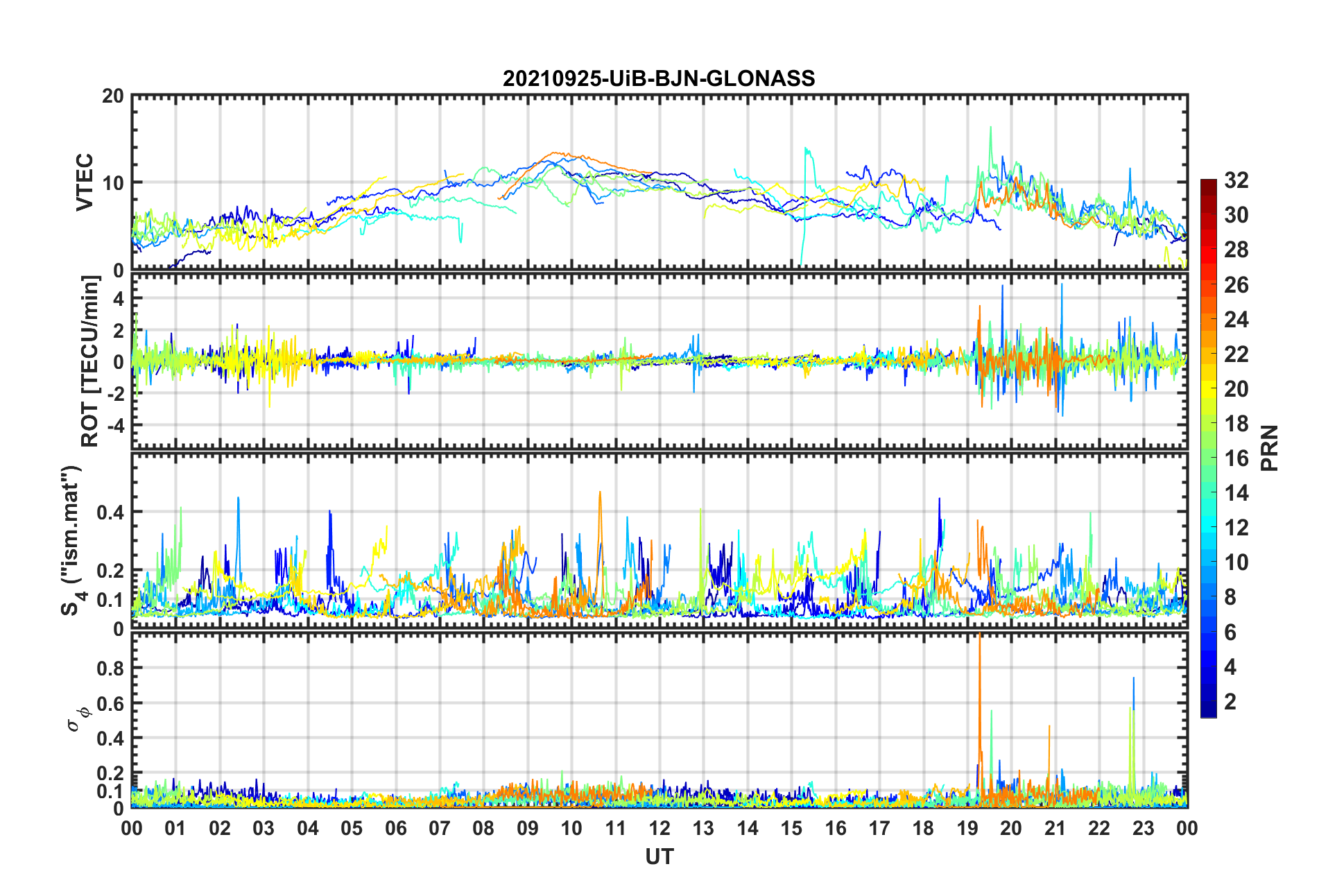Click x-axis tick label 06
The image size is (1319, 896).
(x=396, y=828)
